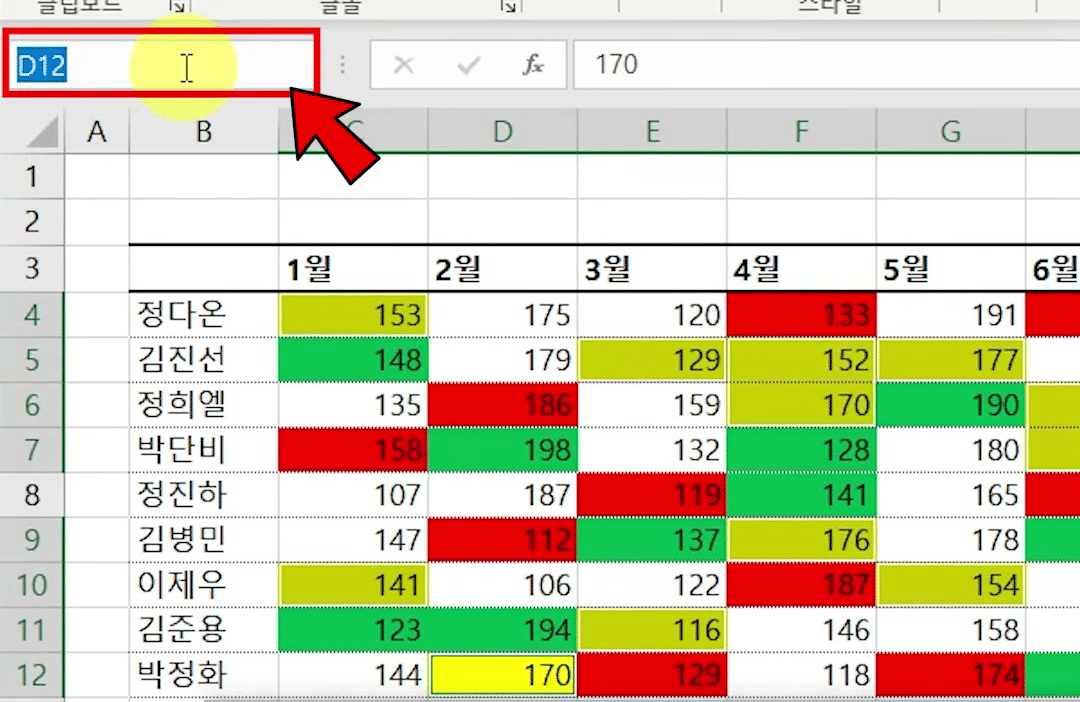The height and width of the screenshot is (702, 1080).
Task: Select the 5월 header cell
Action: 951,269
